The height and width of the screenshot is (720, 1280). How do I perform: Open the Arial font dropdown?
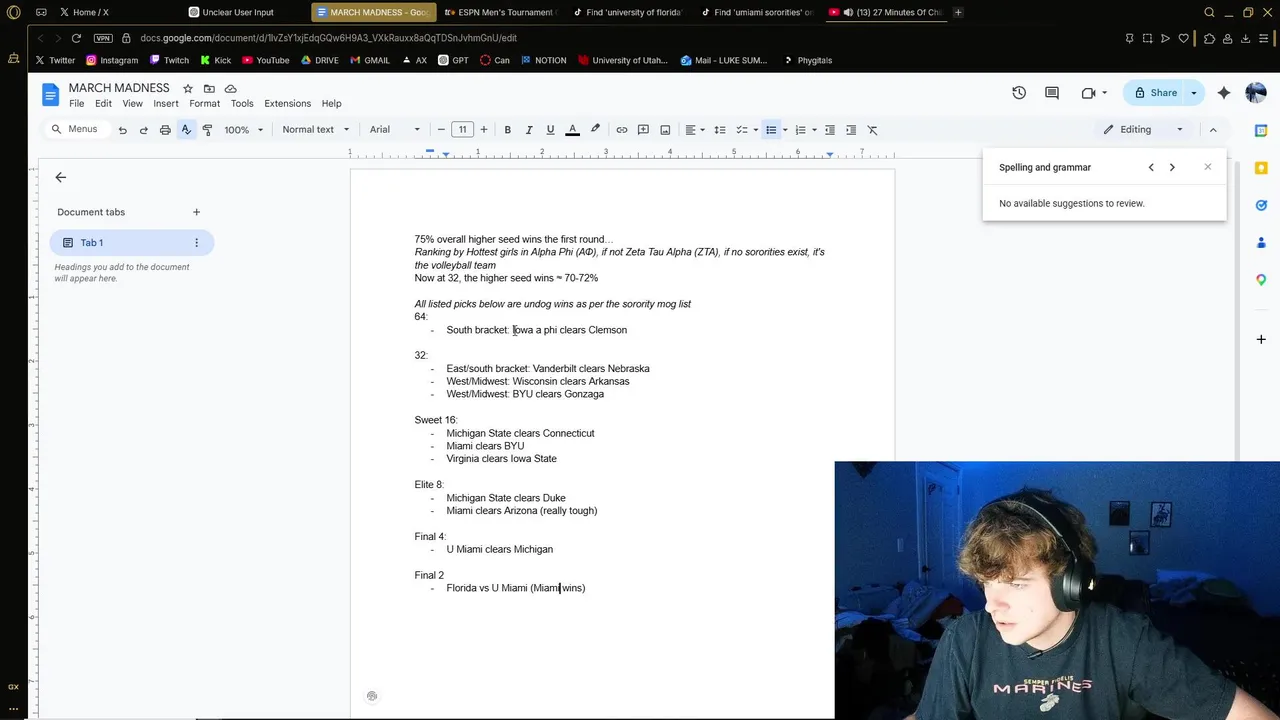click(395, 130)
